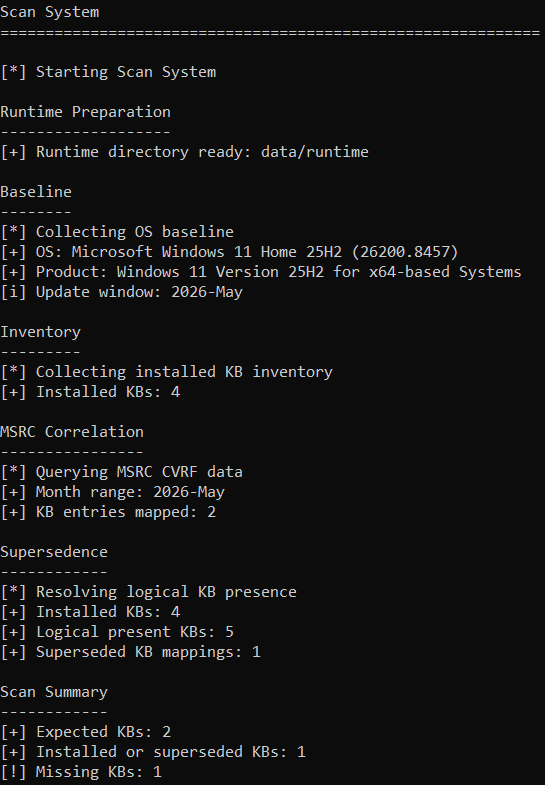Click the standalone 'Baseline' section heading
This screenshot has height=785, width=545.
pyautogui.click(x=36, y=192)
